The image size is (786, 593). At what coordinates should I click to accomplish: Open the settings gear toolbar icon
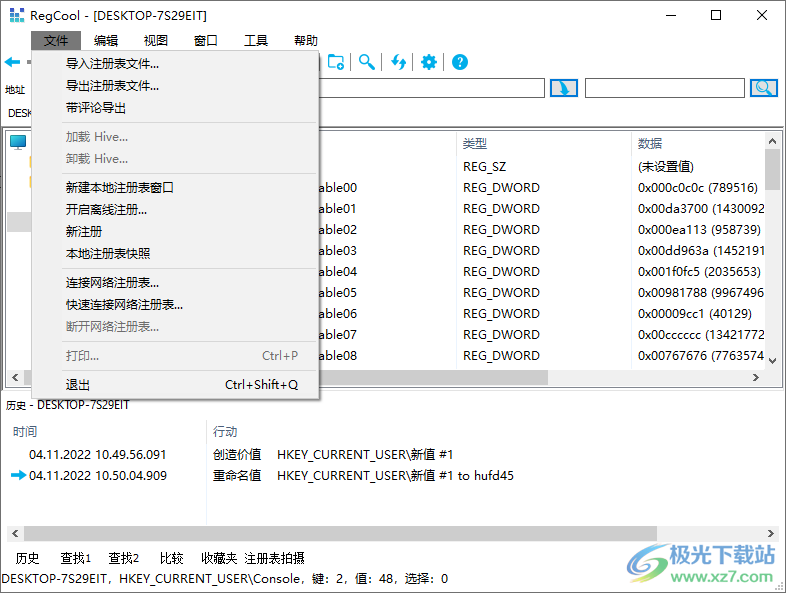point(429,62)
